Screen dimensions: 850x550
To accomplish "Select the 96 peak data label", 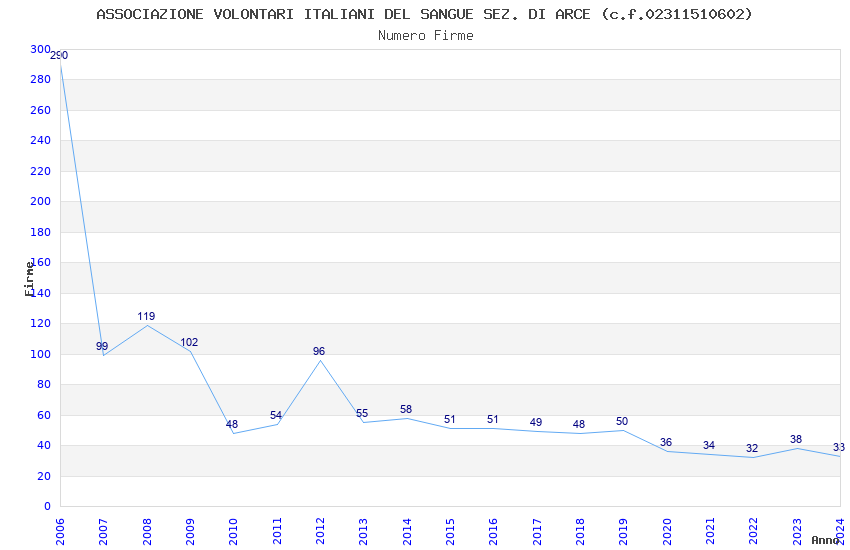I will pos(319,351).
